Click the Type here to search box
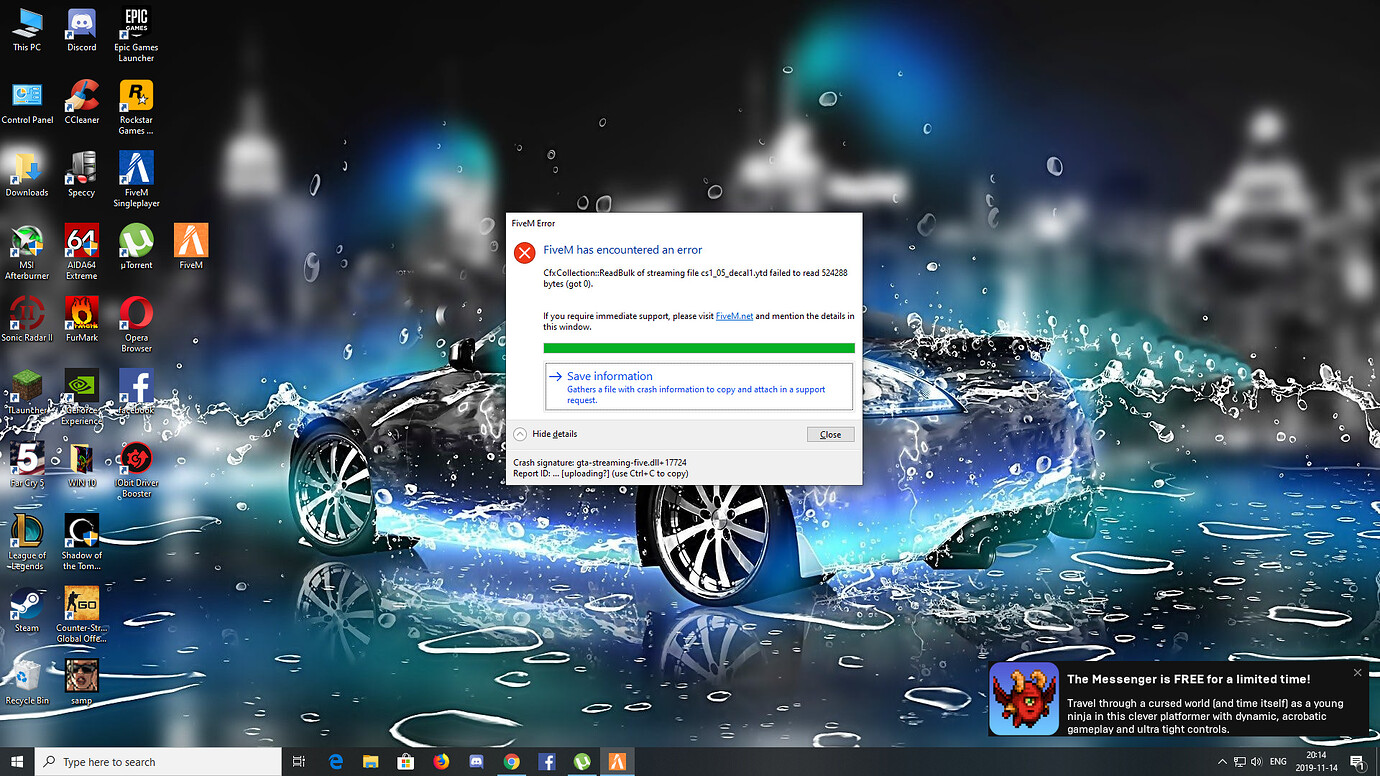Screen dimensions: 1380x776 tap(159, 762)
